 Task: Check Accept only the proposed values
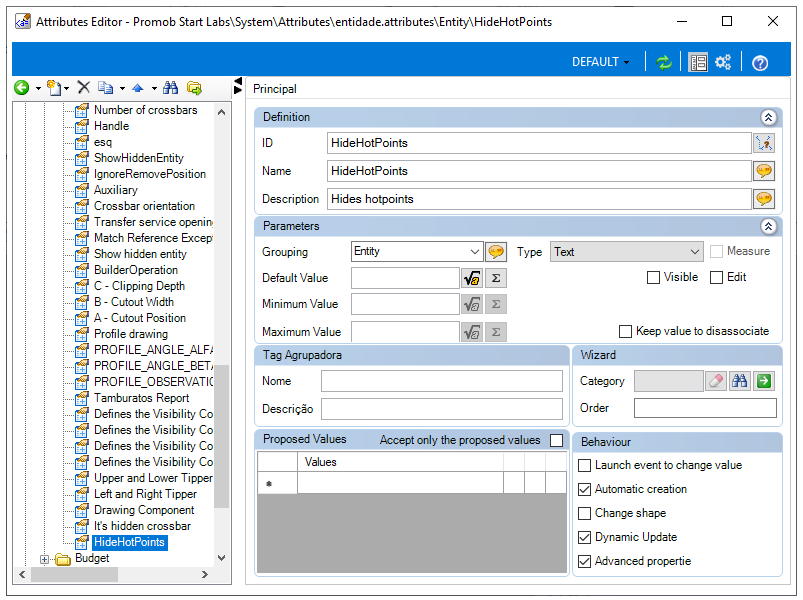(x=556, y=440)
